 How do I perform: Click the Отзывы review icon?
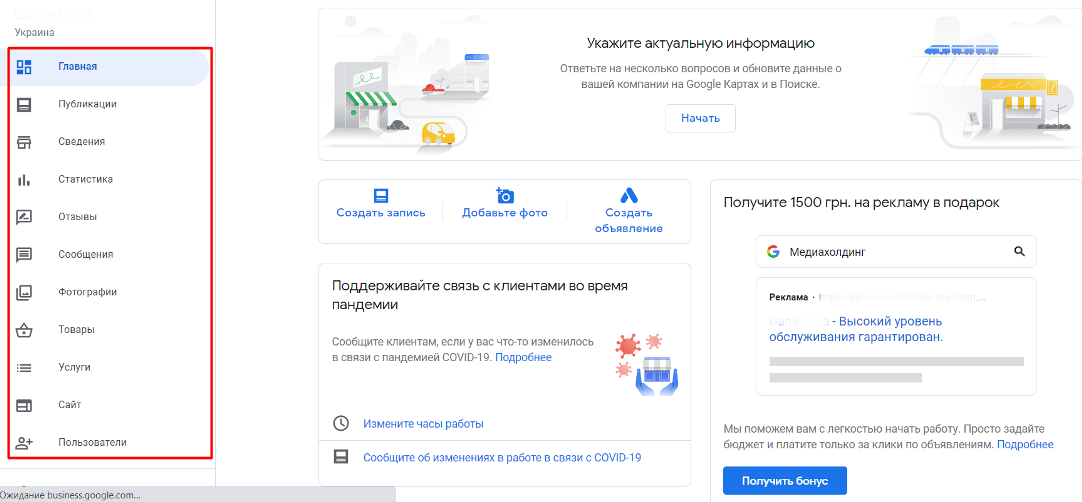[24, 217]
